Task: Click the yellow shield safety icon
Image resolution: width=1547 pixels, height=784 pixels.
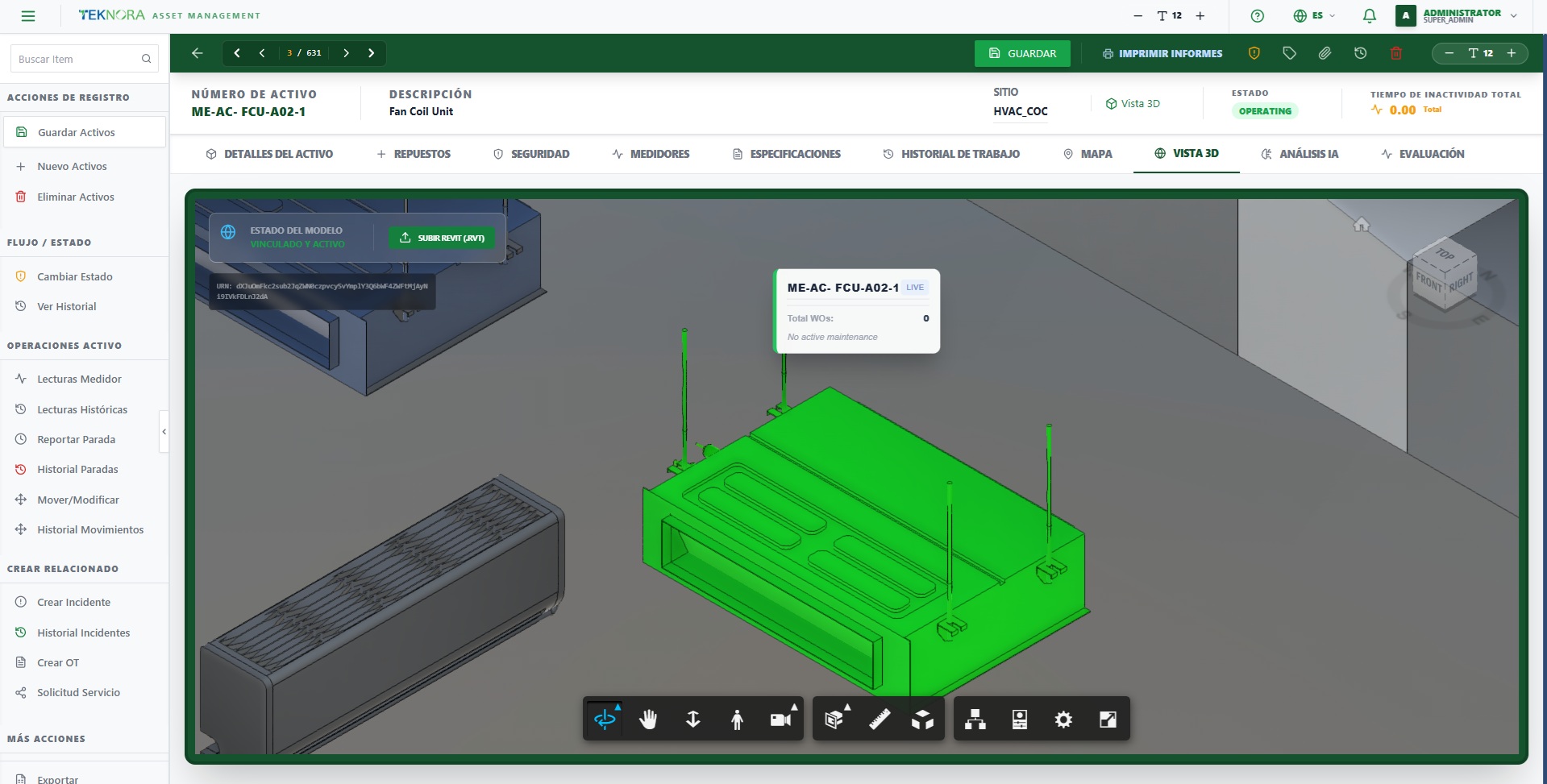Action: coord(1254,53)
